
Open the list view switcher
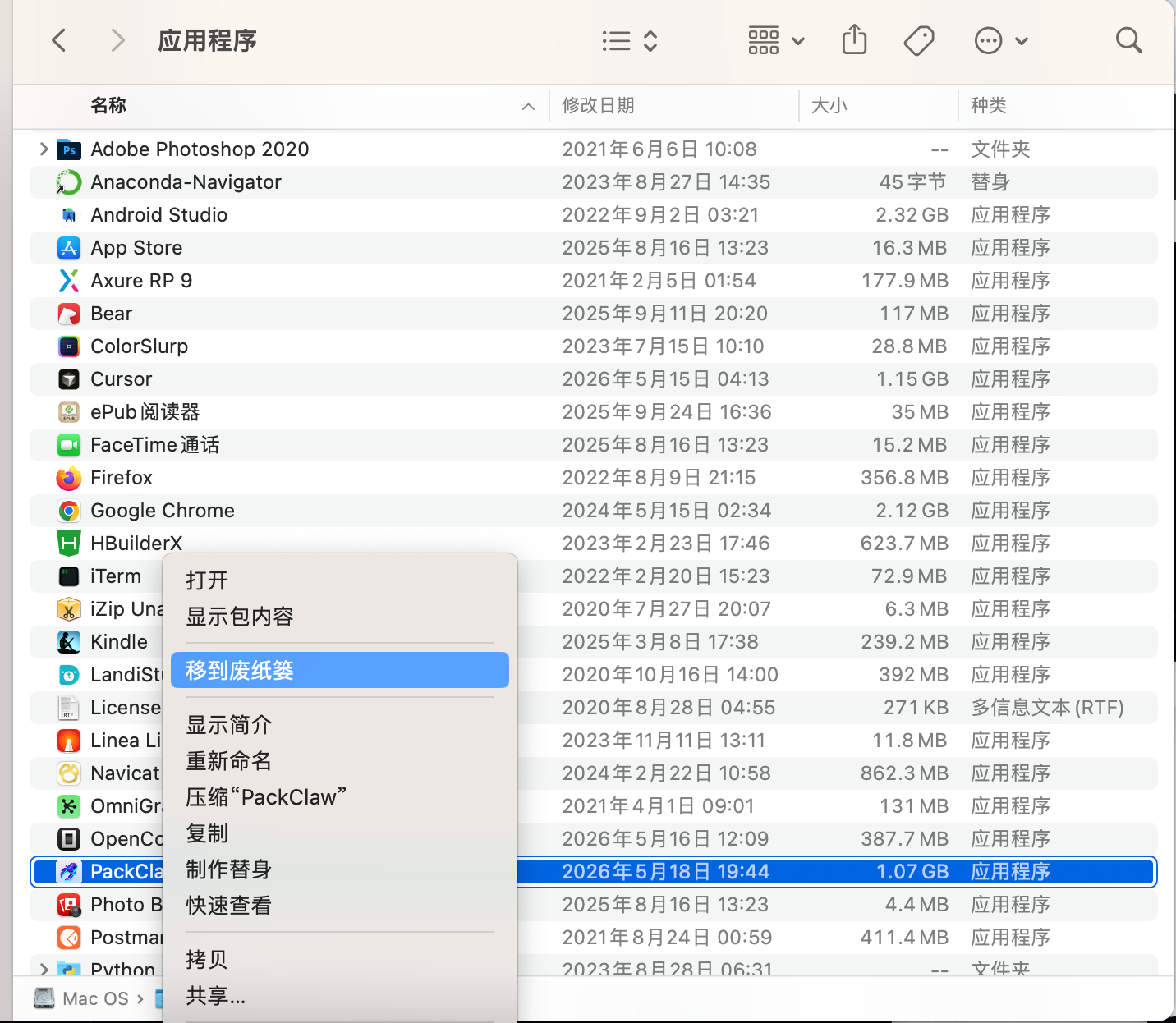point(629,41)
